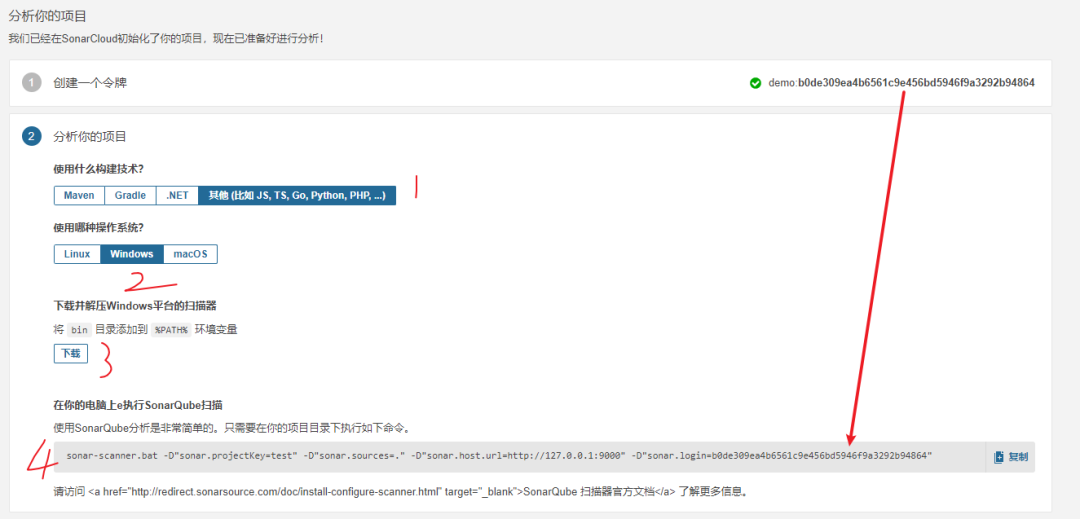
Task: Click the step 2 circle badge
Action: click(x=32, y=136)
